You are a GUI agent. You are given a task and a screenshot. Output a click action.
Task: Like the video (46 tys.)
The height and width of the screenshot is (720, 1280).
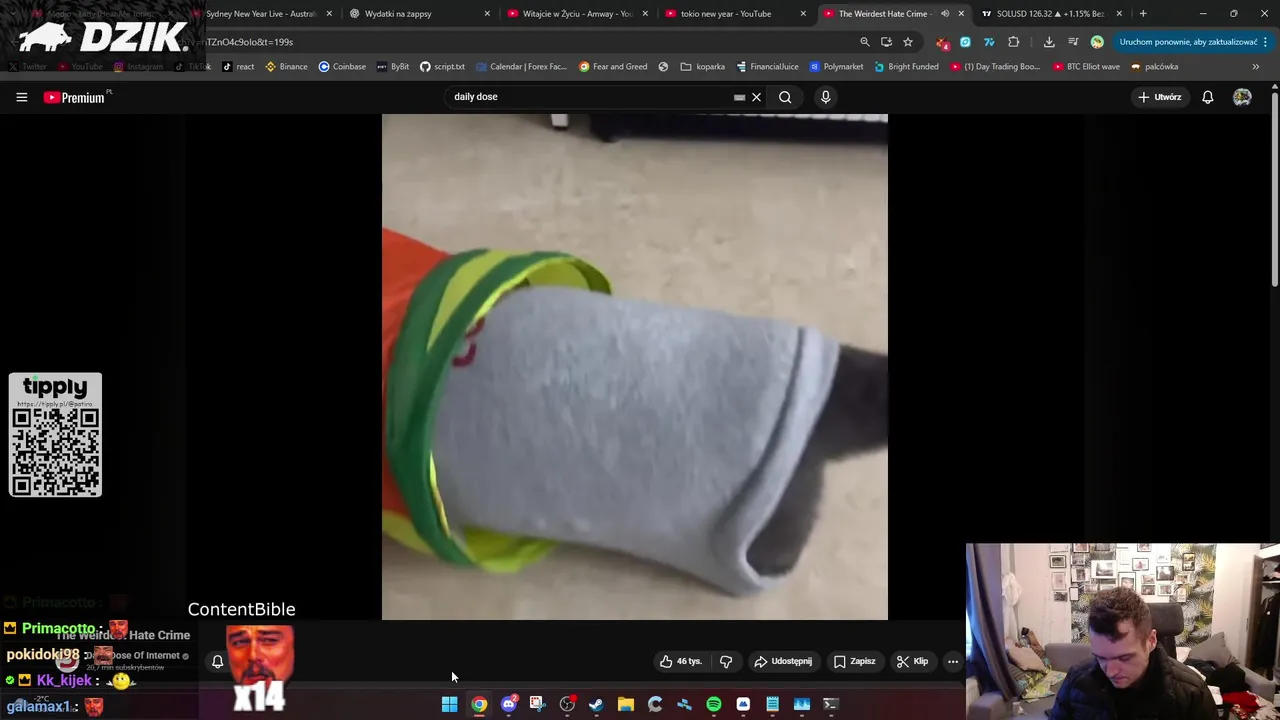tap(681, 661)
